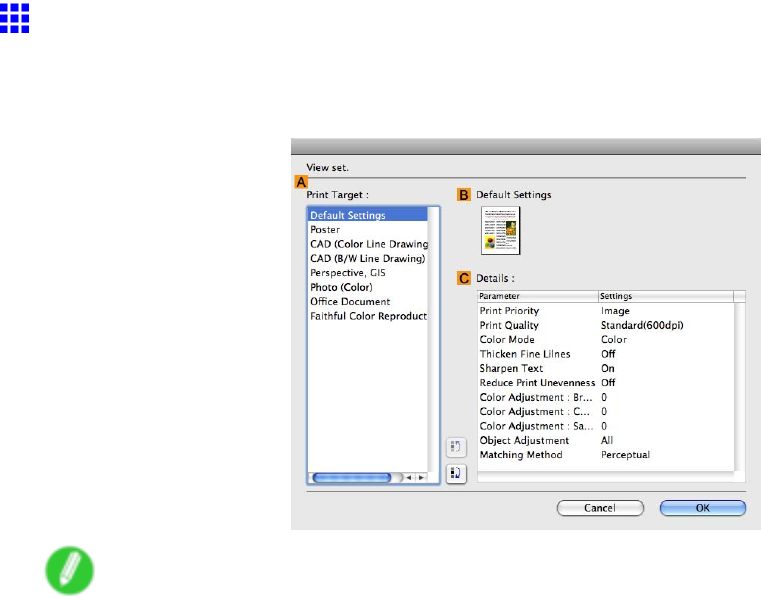Click the Default Settings preview thumbnail
761x598 pixels.
tap(500, 231)
